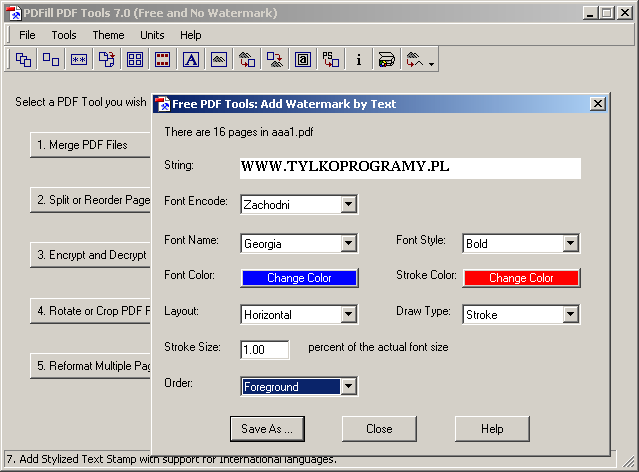This screenshot has width=639, height=472.
Task: Click the Close button in watermark dialog
Action: pyautogui.click(x=379, y=429)
